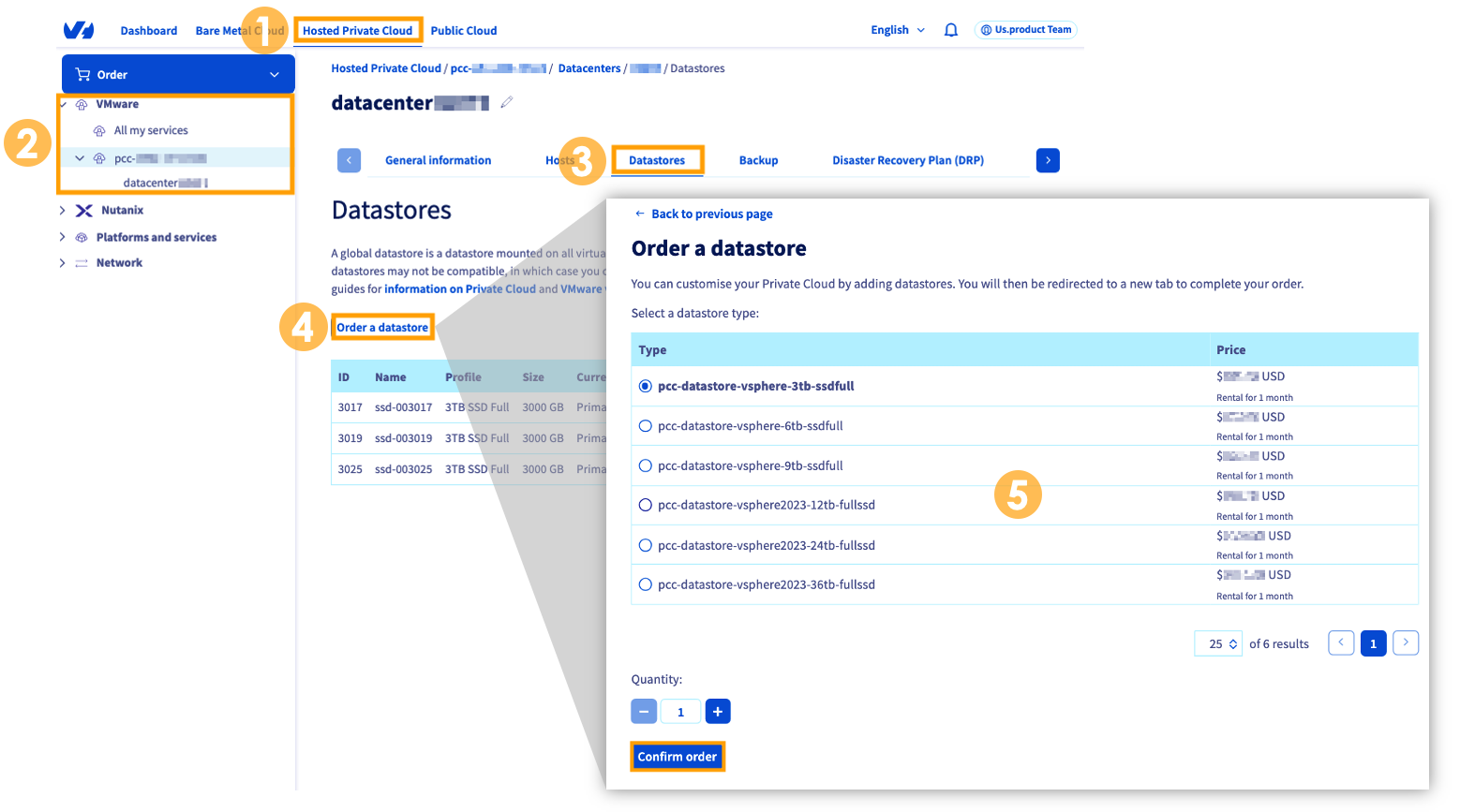Click the OVHcloud logo
Viewport: 1460px width, 812px height.
[79, 30]
